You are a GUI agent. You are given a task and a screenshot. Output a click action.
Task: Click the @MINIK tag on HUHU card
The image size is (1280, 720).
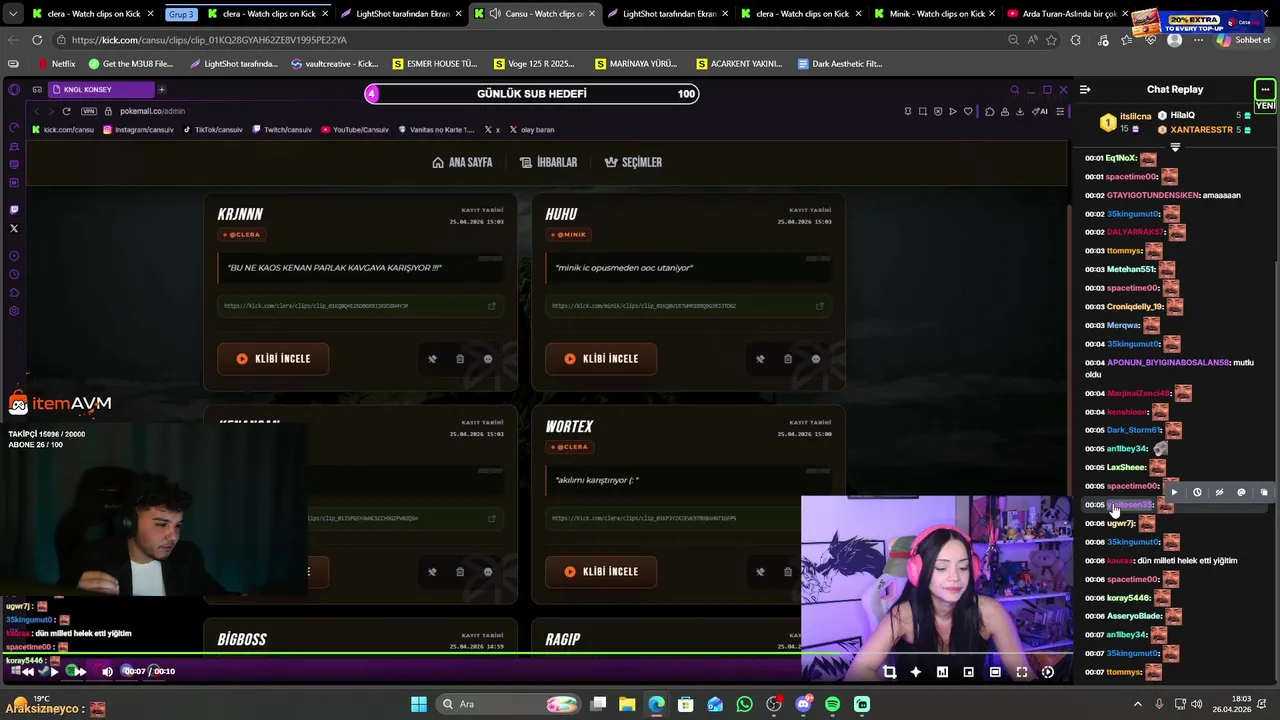click(x=568, y=235)
